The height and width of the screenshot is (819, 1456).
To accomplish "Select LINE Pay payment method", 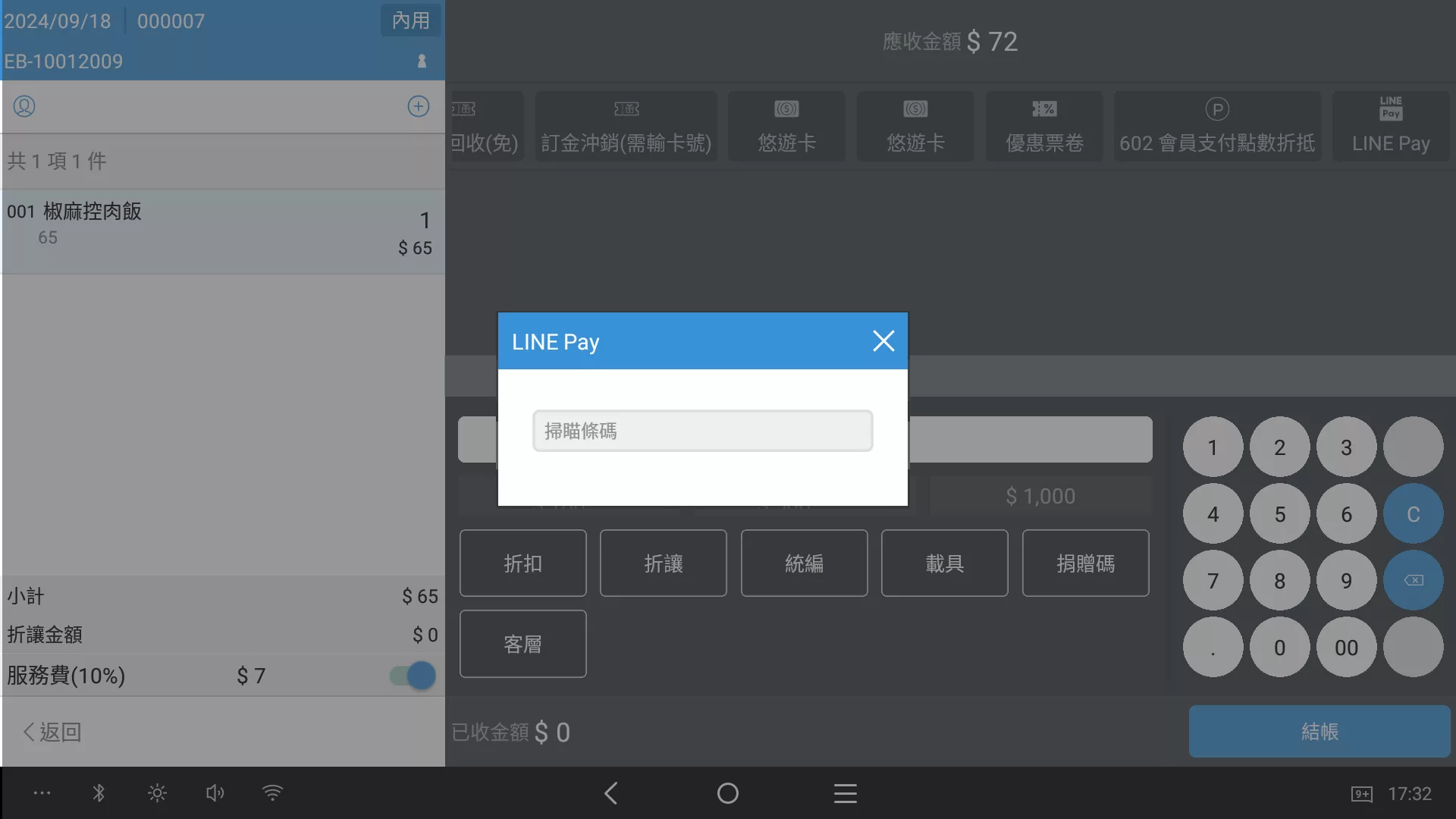I will click(1391, 126).
